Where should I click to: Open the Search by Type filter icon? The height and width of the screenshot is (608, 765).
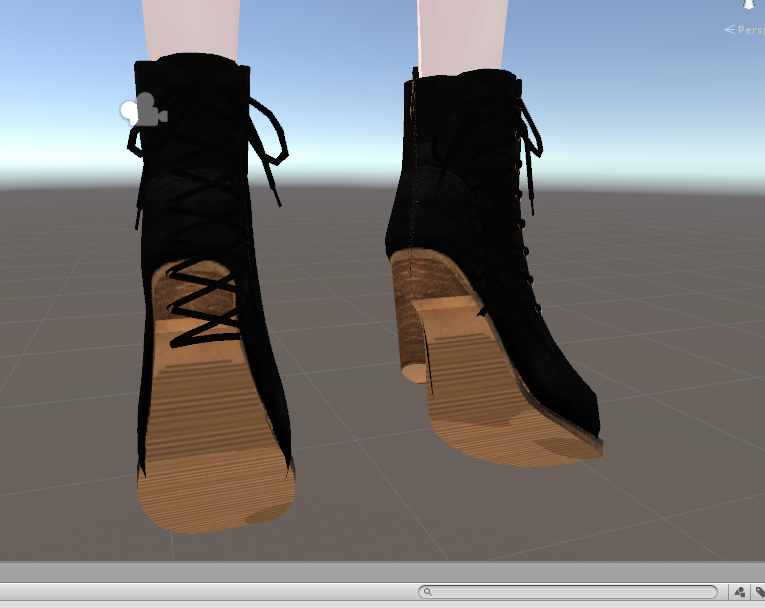click(740, 592)
